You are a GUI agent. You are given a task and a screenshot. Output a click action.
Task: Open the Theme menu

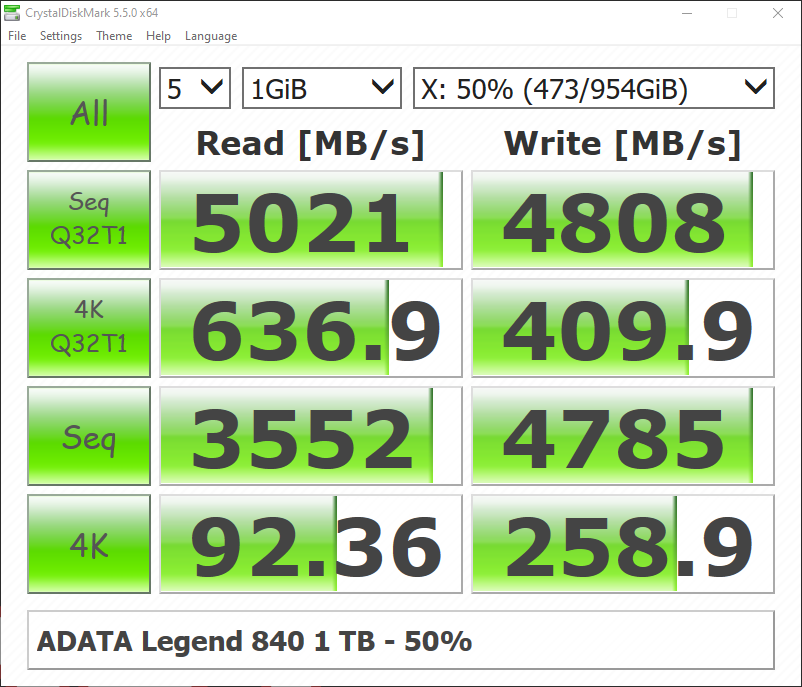[114, 36]
